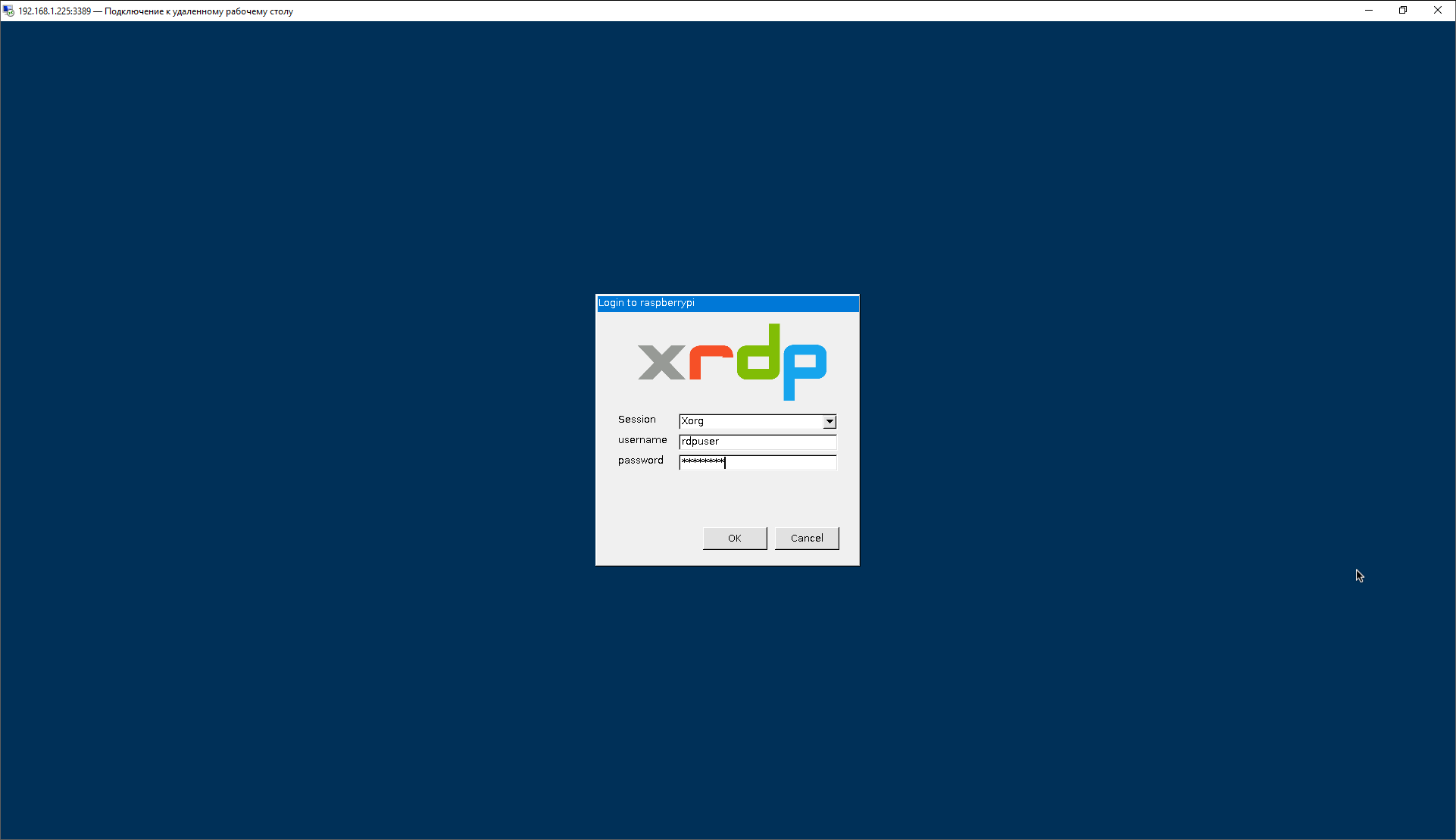This screenshot has height=840, width=1456.
Task: Open the Xorg session combo box
Action: click(x=750, y=422)
